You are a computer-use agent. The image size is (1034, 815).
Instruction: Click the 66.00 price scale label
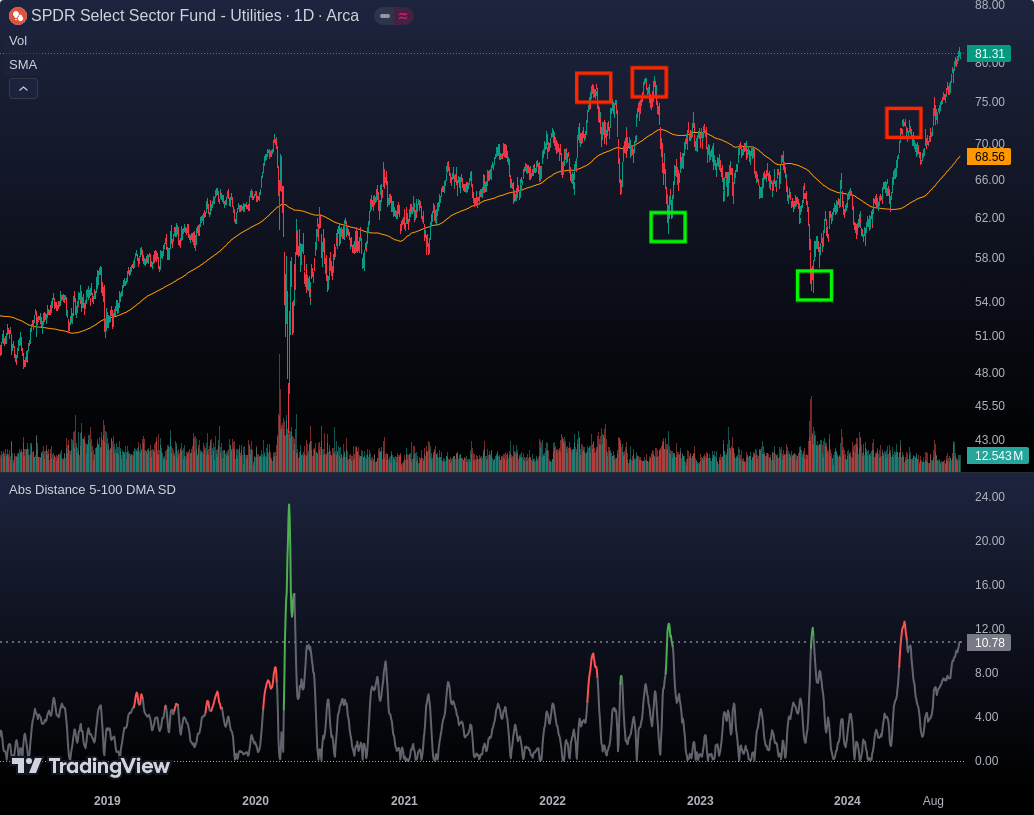point(989,180)
